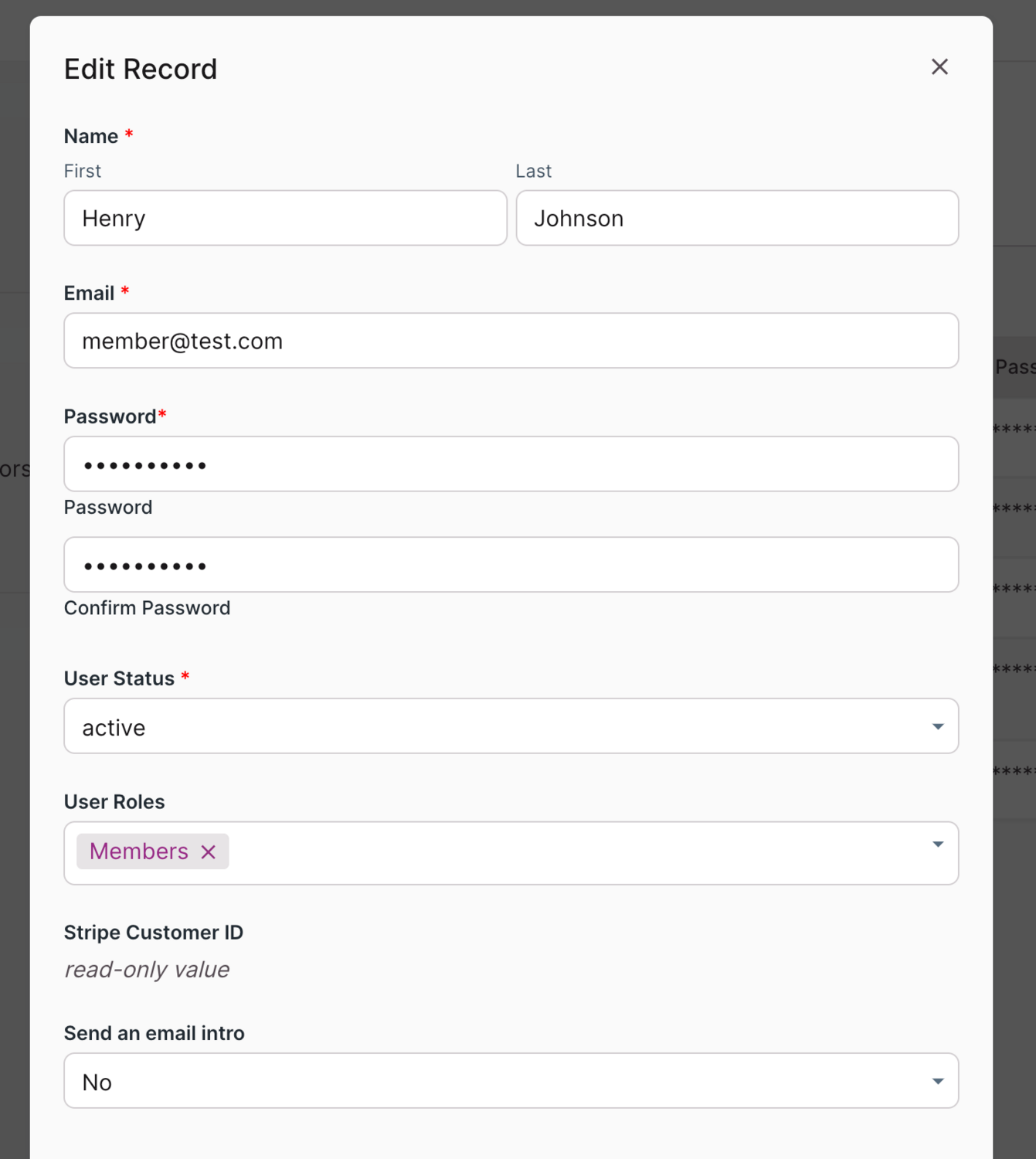Screen dimensions: 1036x1159
Task: Click the First name field containing Henry
Action: [285, 219]
